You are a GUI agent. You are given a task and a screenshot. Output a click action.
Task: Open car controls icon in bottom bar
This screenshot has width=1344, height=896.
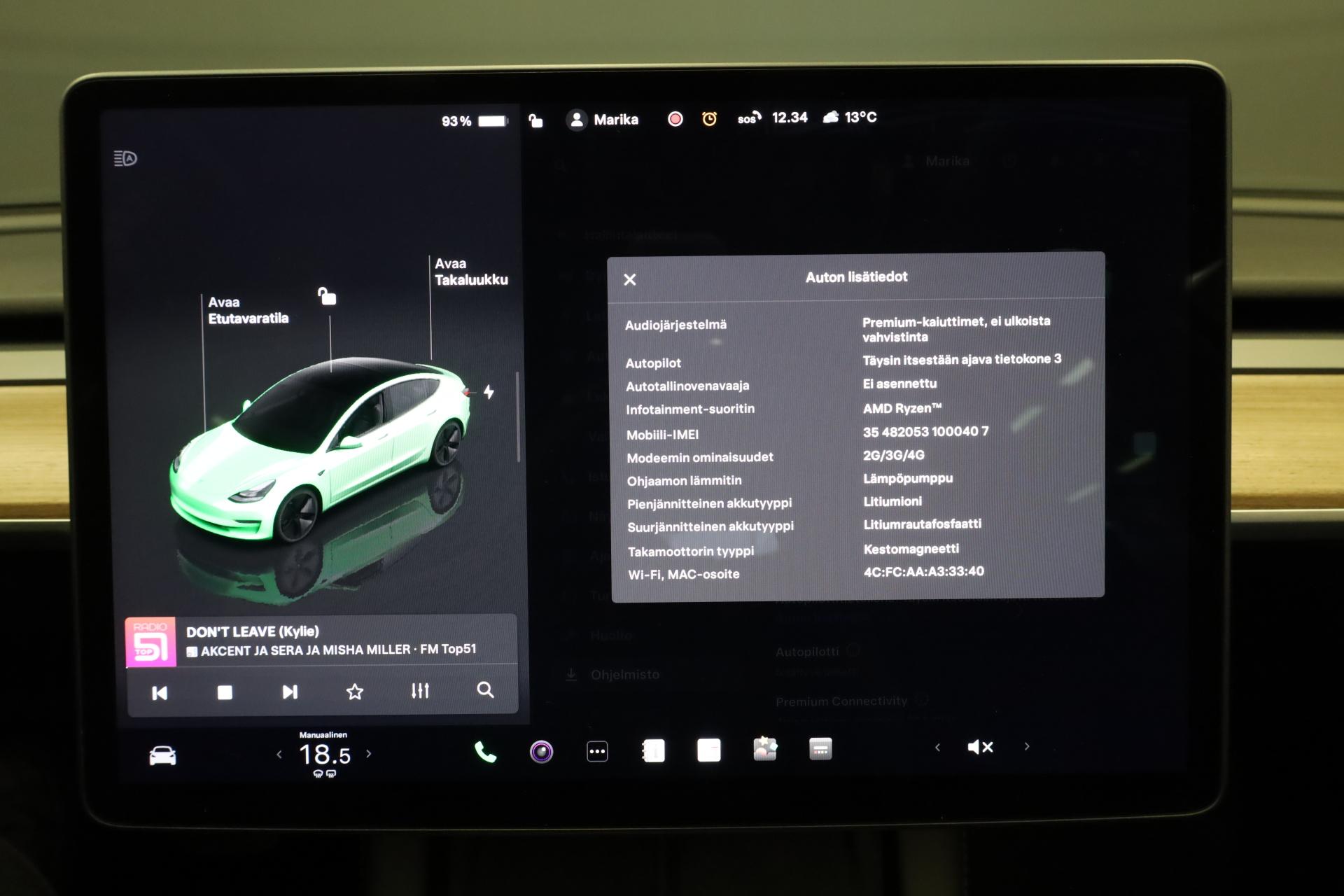coord(162,756)
